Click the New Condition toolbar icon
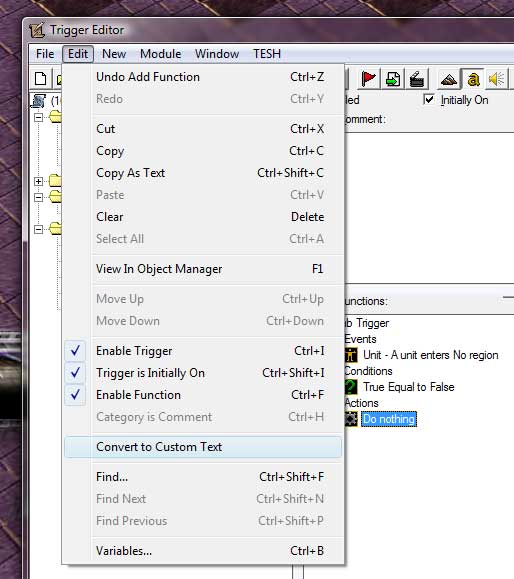Image resolution: width=514 pixels, height=579 pixels. 393,79
